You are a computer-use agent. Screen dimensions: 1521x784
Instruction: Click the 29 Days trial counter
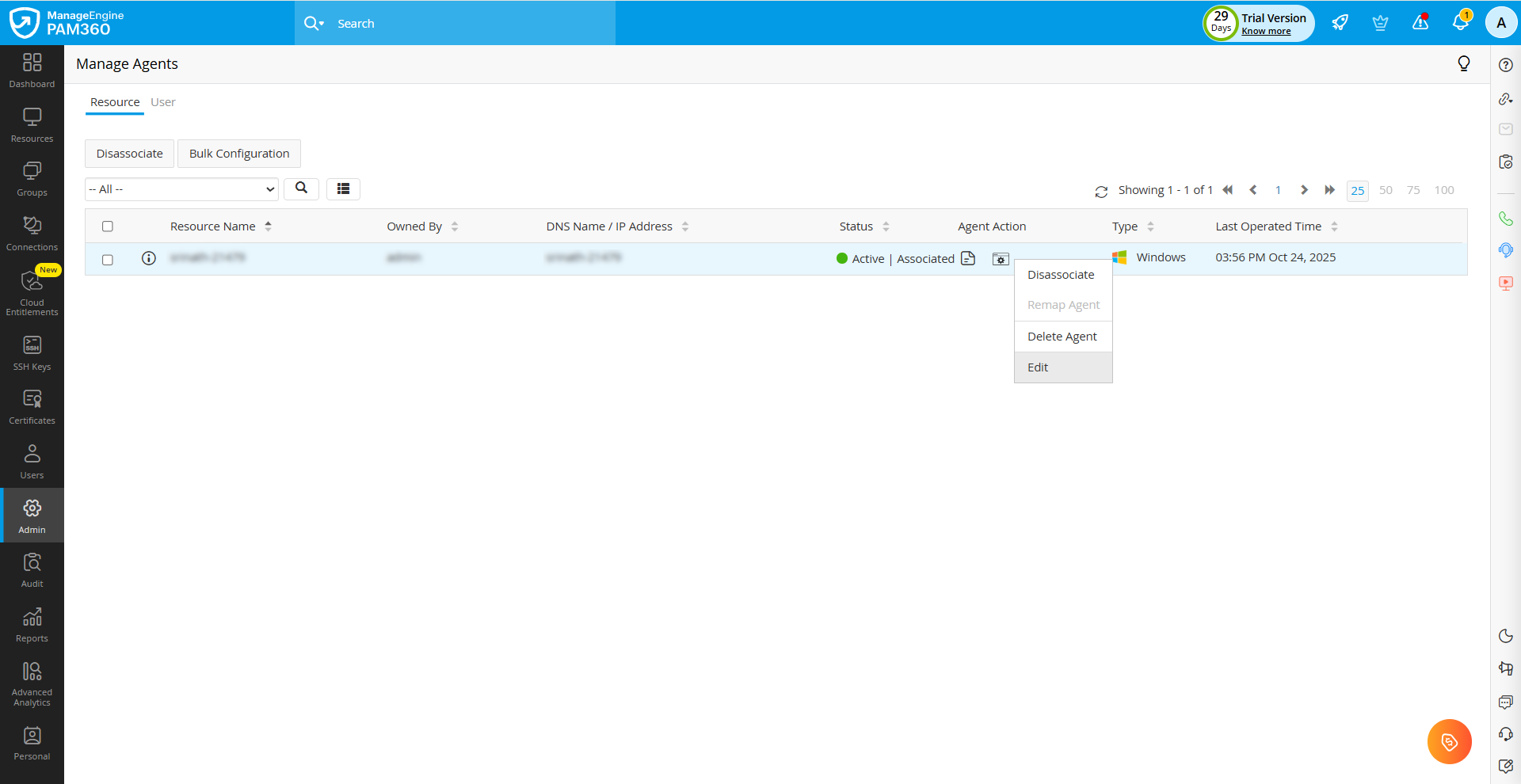tap(1221, 23)
